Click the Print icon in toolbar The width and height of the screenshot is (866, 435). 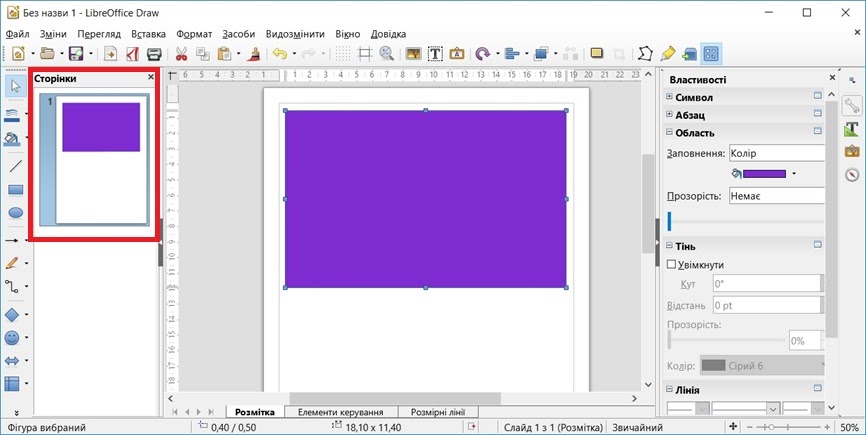155,54
